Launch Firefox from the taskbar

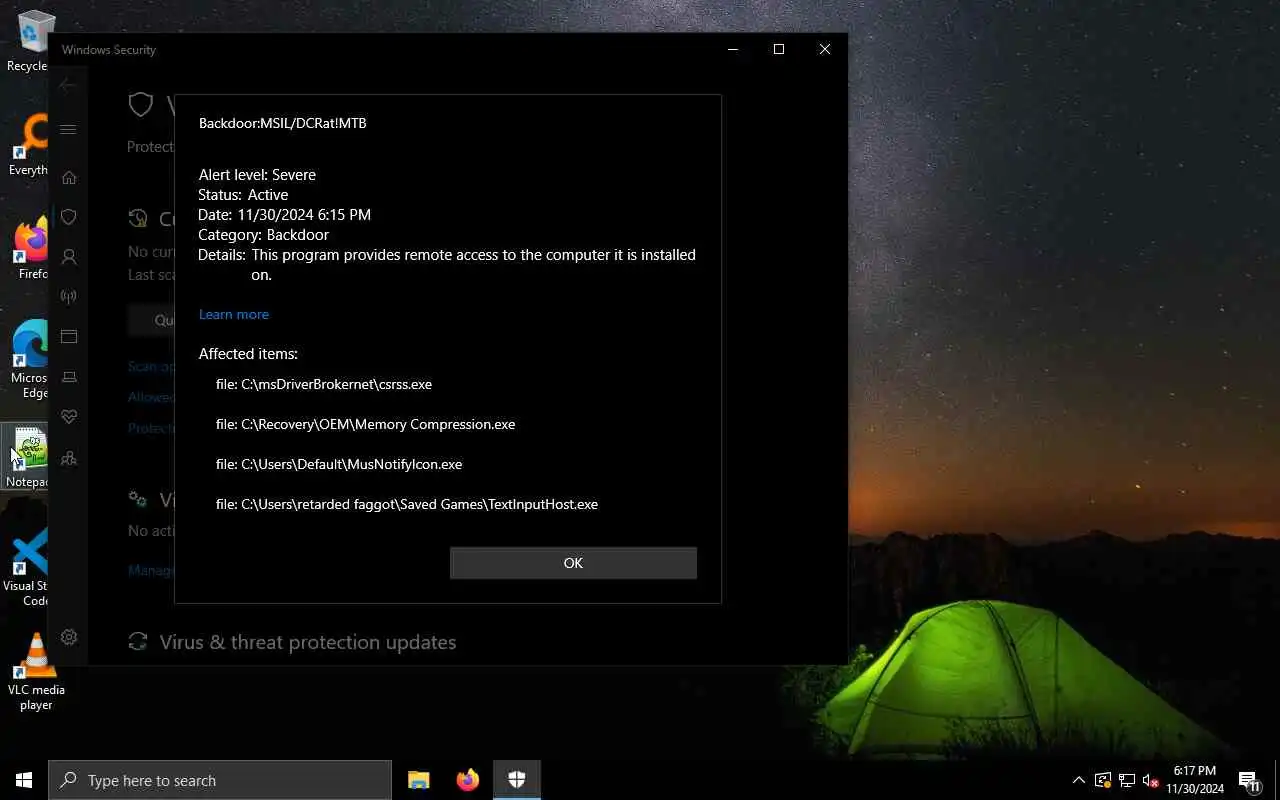(x=467, y=780)
